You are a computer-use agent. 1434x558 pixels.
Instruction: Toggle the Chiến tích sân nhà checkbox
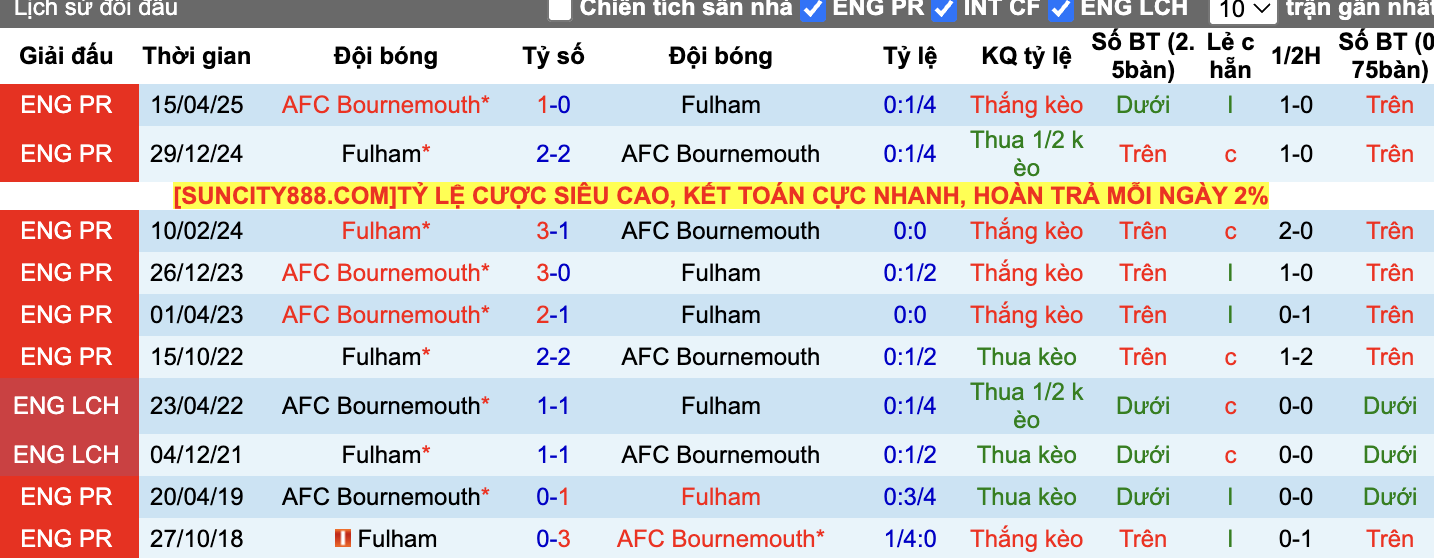coord(560,8)
